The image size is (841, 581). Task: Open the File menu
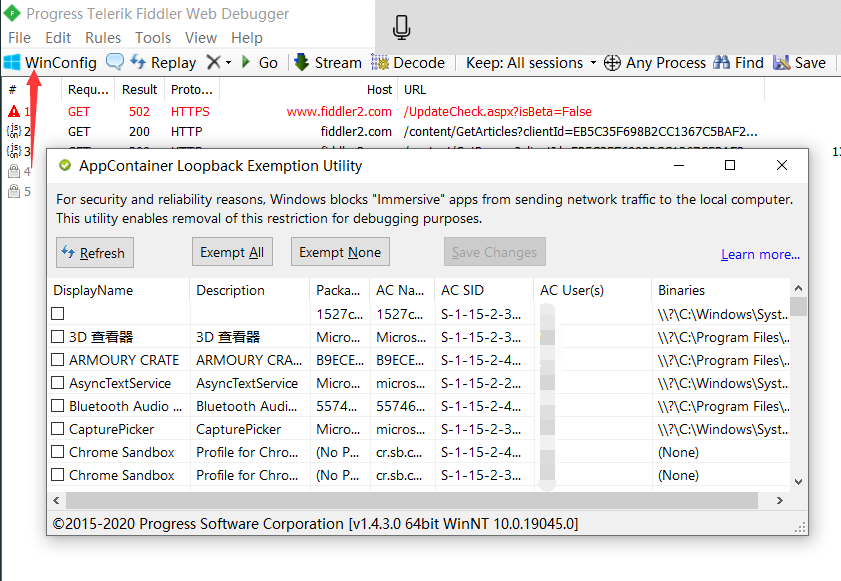pos(19,38)
